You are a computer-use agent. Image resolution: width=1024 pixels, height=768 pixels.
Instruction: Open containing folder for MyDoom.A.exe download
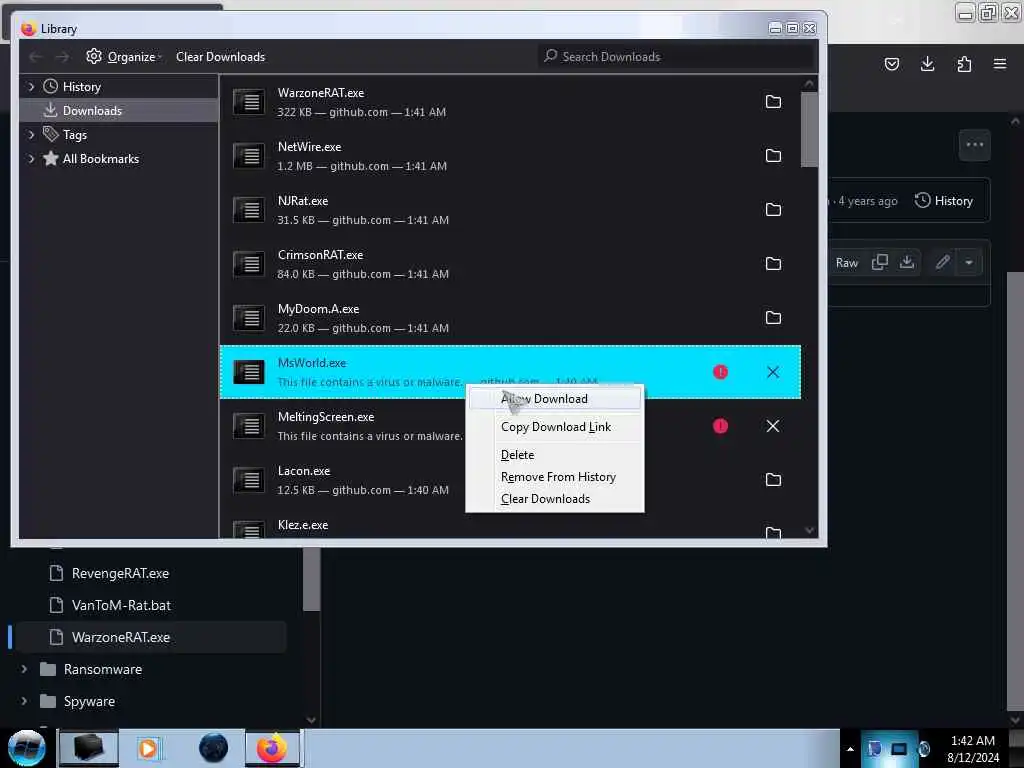click(x=773, y=318)
